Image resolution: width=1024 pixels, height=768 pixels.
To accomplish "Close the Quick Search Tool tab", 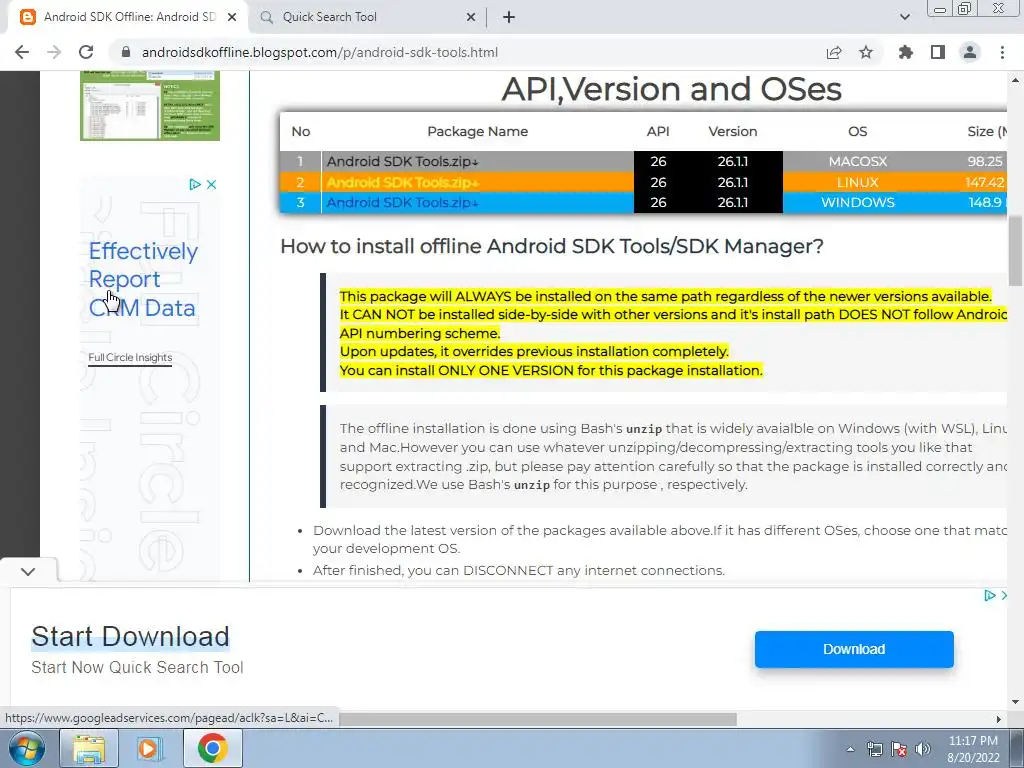I will [471, 17].
